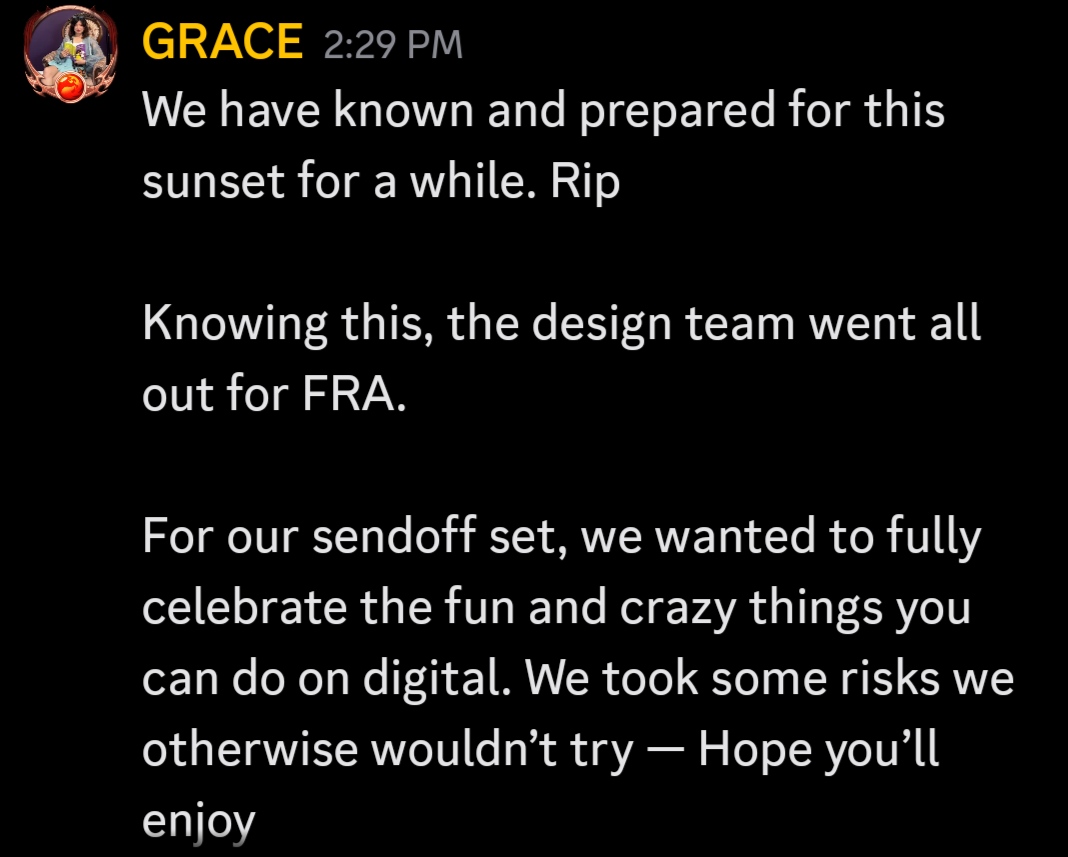Open the GRACE username profile popout
Screen dimensions: 1068x857
[x=222, y=42]
